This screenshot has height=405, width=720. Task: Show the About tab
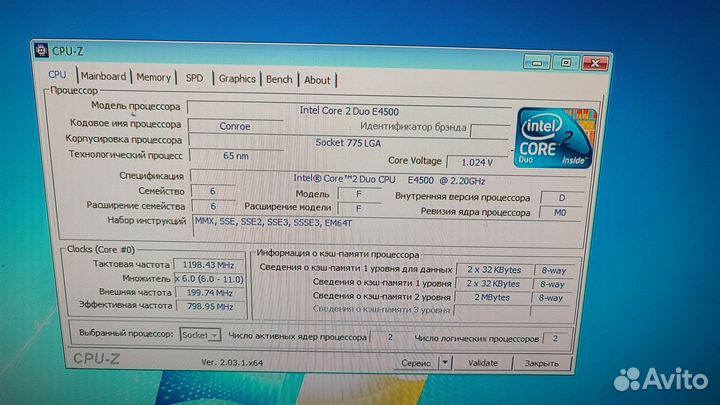317,80
